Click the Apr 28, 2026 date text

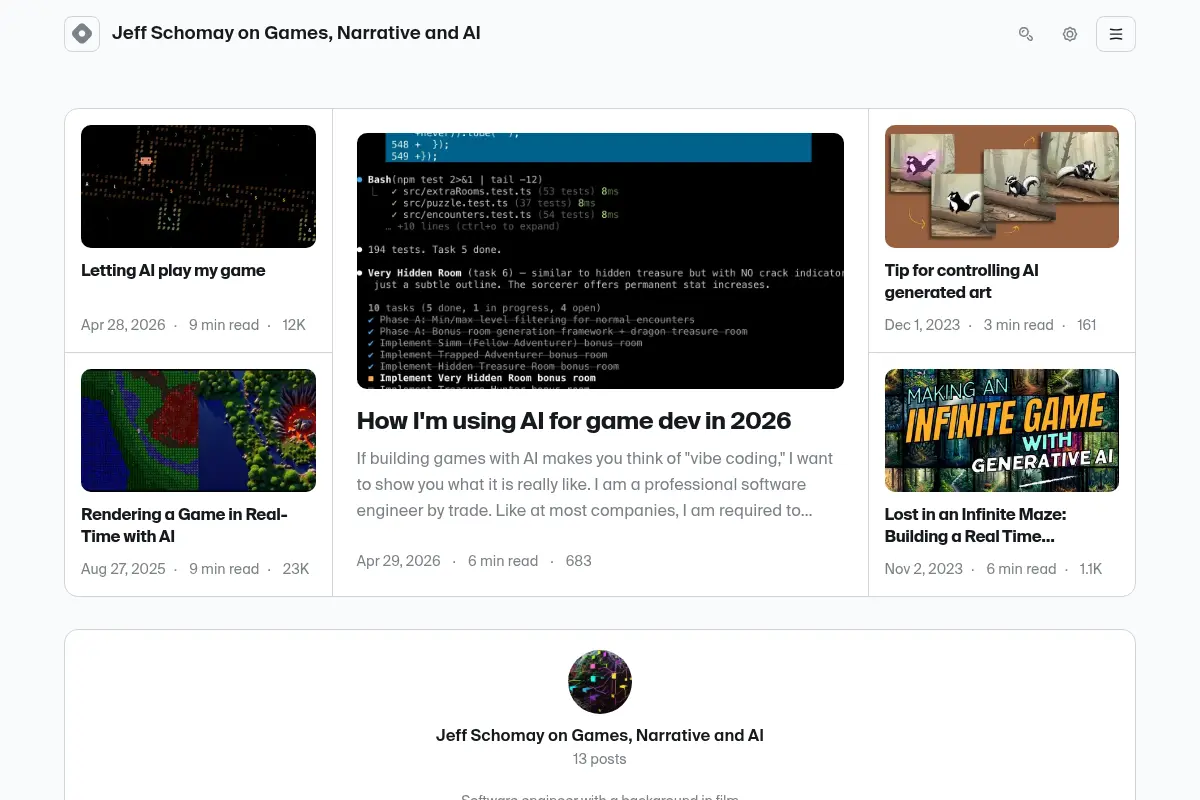[123, 325]
